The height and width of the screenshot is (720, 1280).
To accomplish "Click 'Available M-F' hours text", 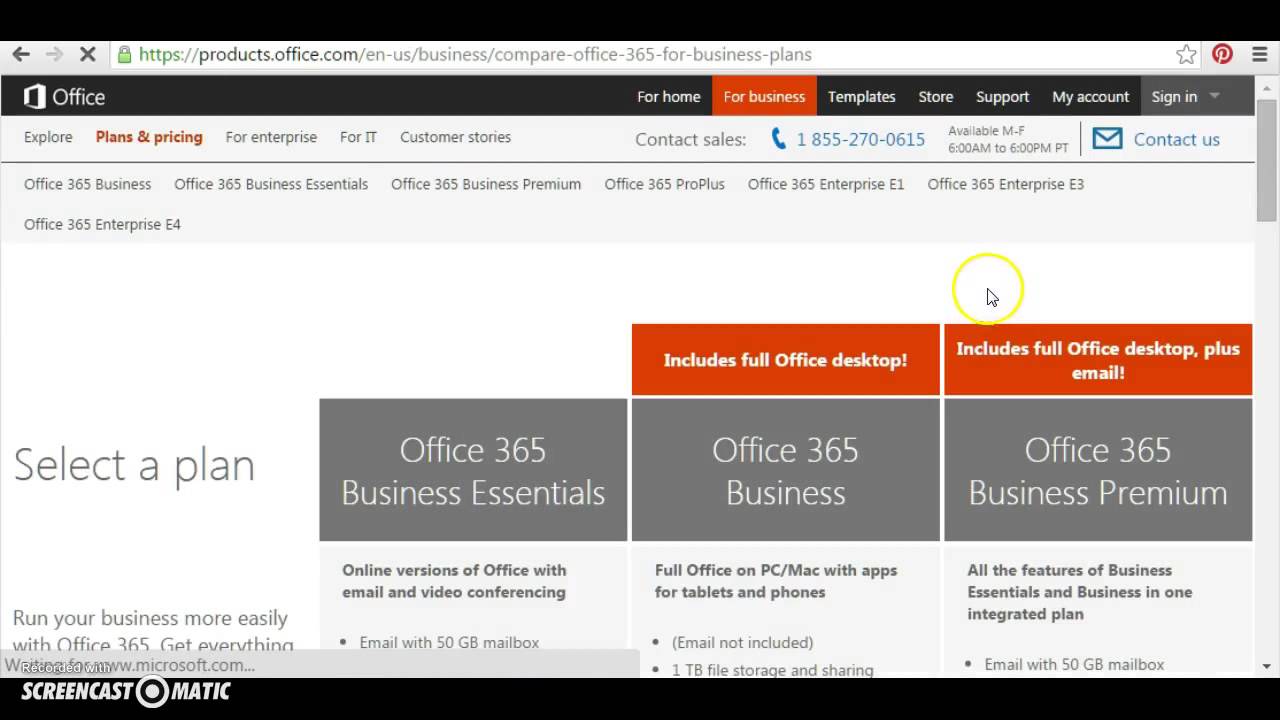I will (987, 131).
